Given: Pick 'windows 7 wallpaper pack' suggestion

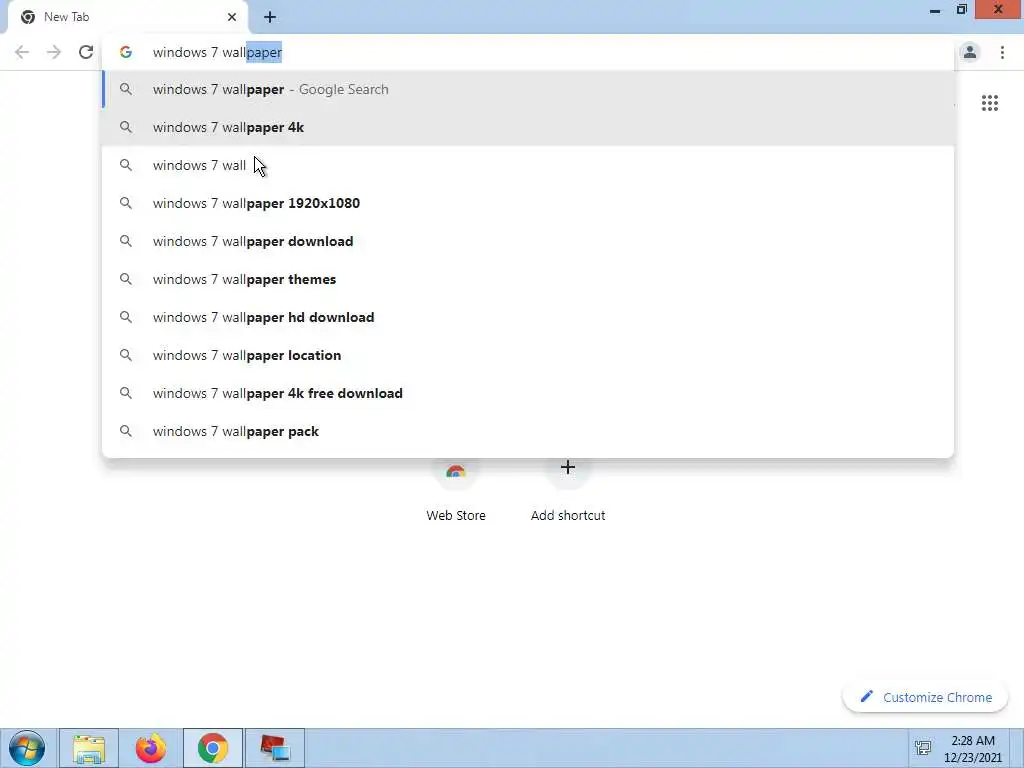Looking at the screenshot, I should (x=528, y=431).
